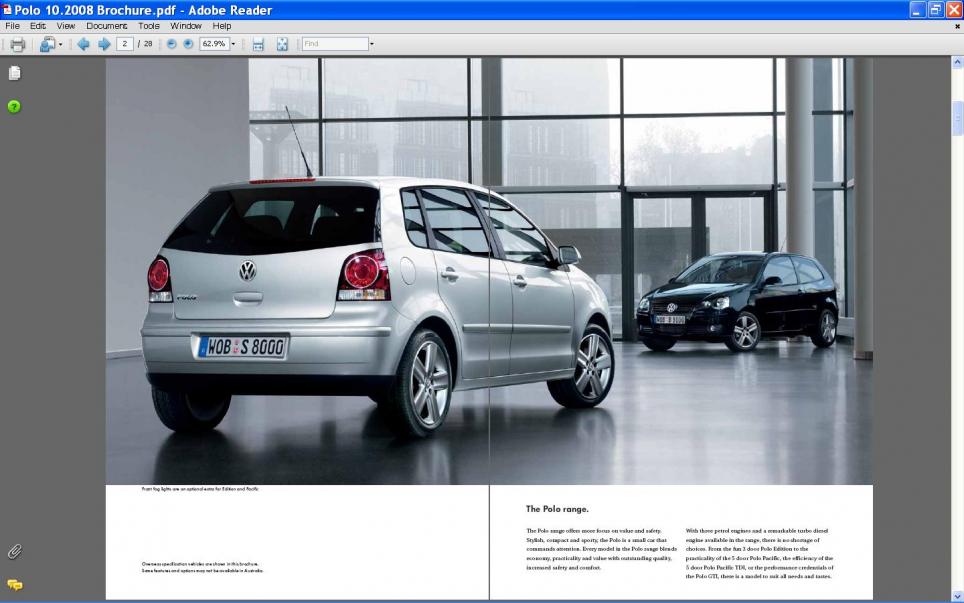Open the Pages panel in sidebar
964x603 pixels.
[x=14, y=73]
